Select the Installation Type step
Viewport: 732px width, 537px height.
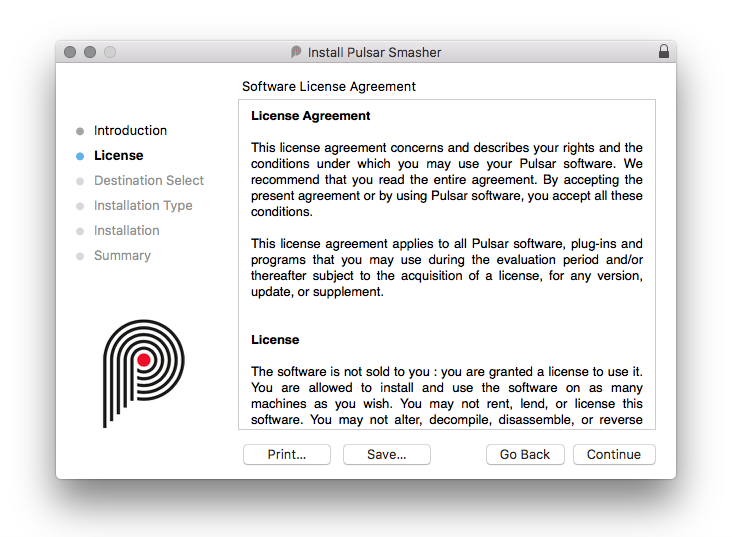click(x=143, y=206)
